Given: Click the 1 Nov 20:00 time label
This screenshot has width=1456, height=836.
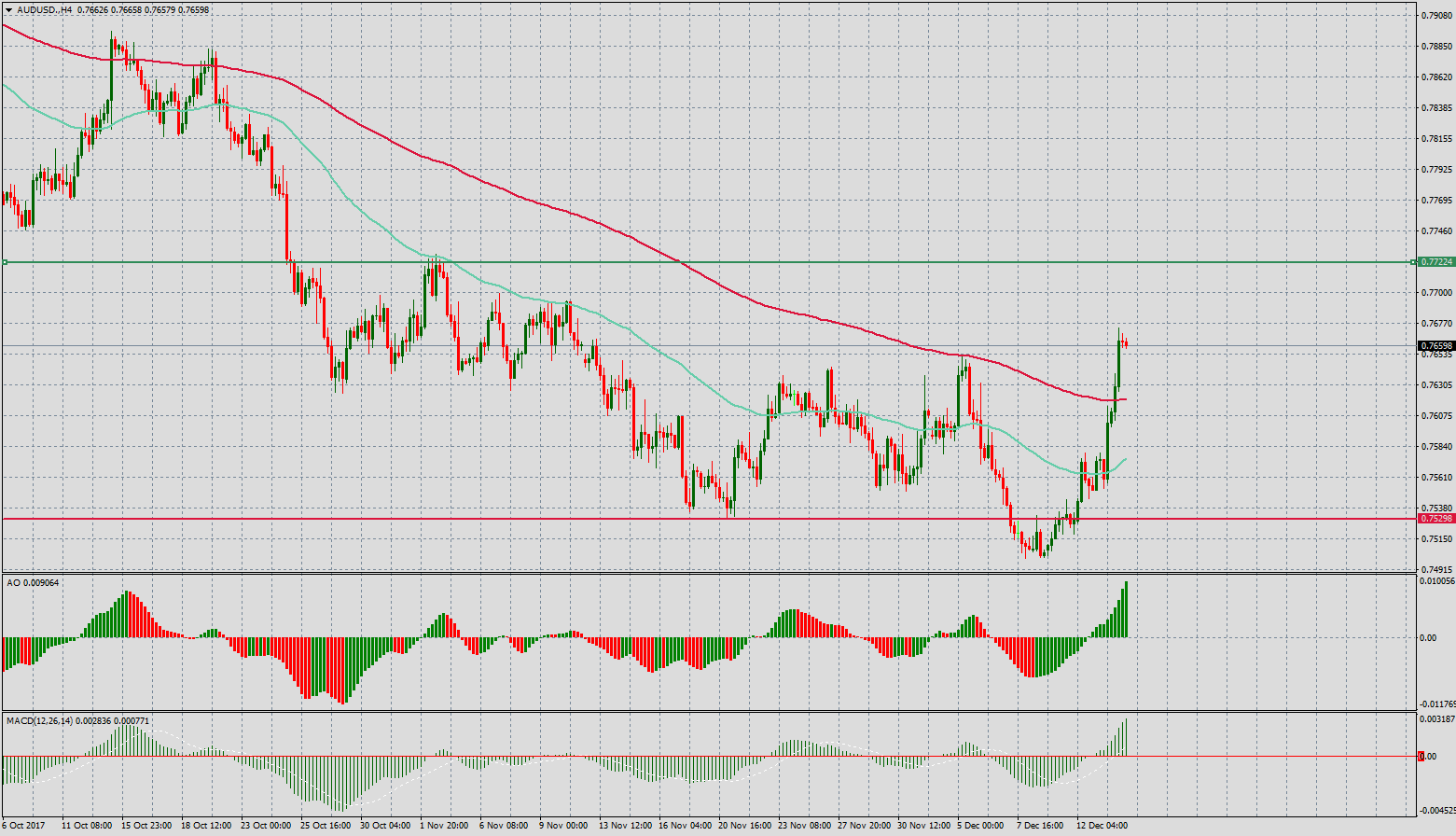Looking at the screenshot, I should [x=444, y=826].
